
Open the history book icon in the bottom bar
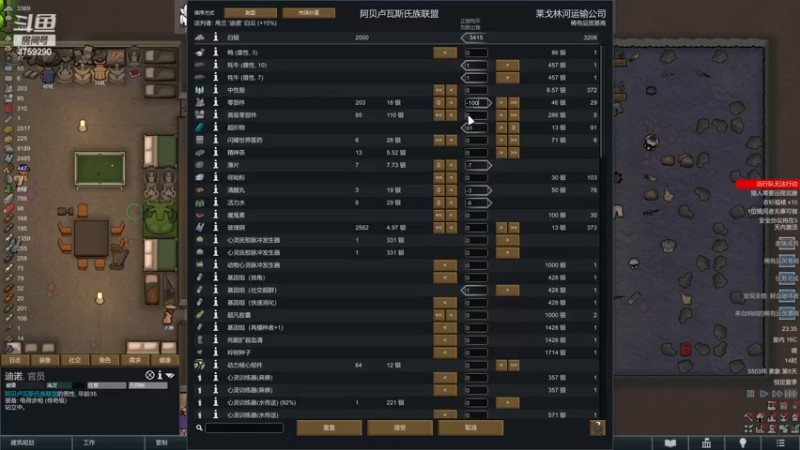(670, 443)
